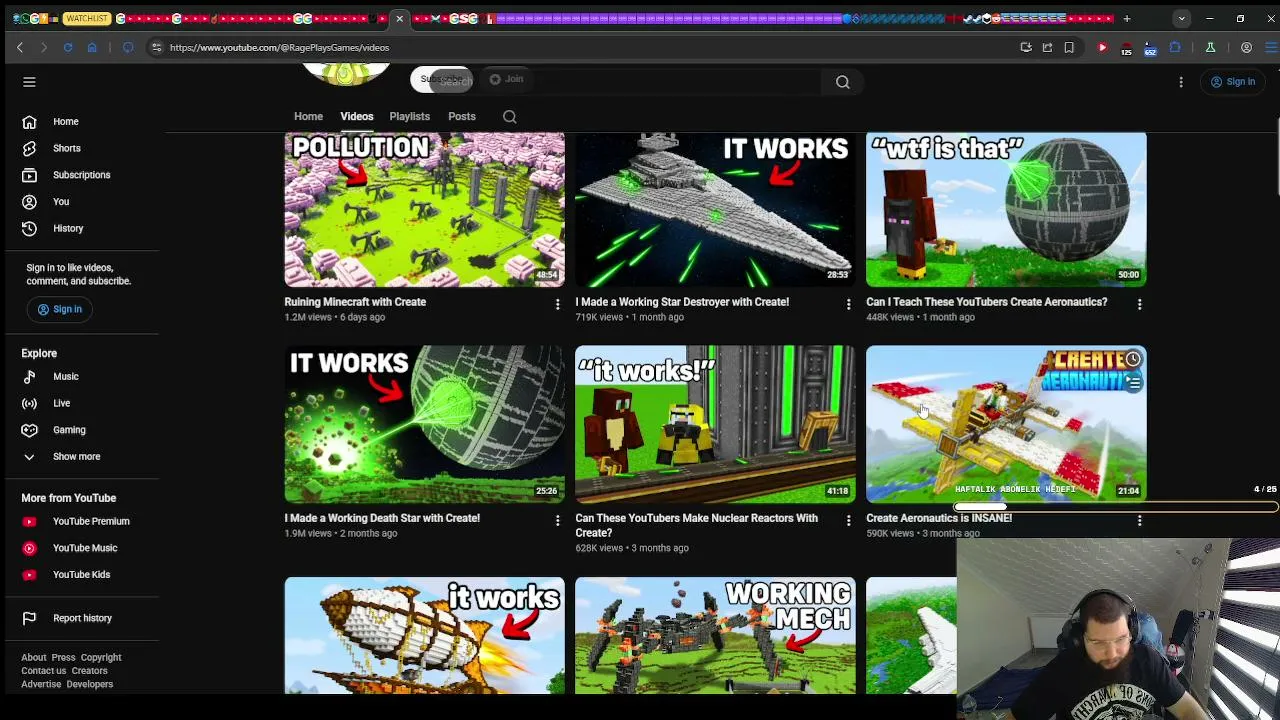Go back with the browser back arrow
1280x720 pixels.
[x=20, y=47]
